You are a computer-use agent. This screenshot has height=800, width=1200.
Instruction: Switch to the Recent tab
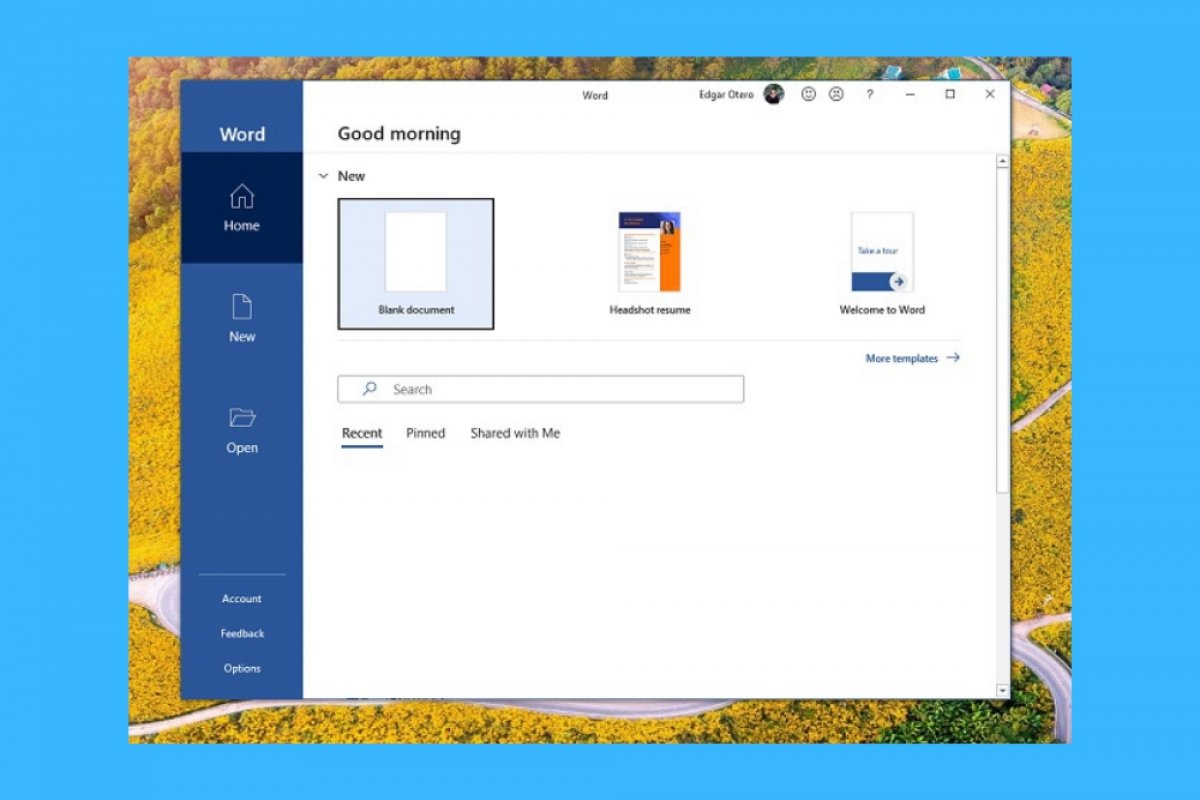click(362, 434)
